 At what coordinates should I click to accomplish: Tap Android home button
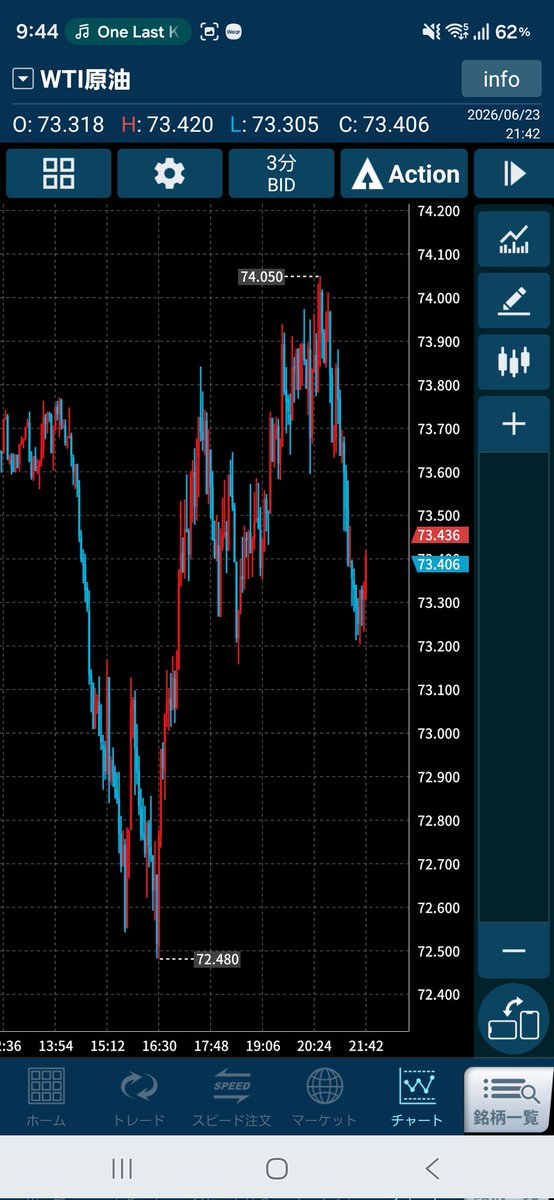click(277, 1168)
